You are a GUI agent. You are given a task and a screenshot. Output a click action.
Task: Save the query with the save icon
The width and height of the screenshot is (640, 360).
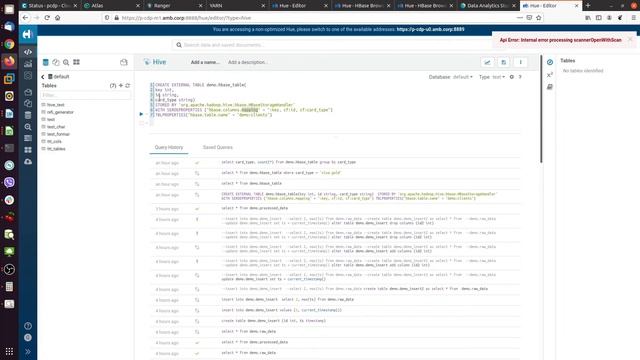[x=504, y=62]
